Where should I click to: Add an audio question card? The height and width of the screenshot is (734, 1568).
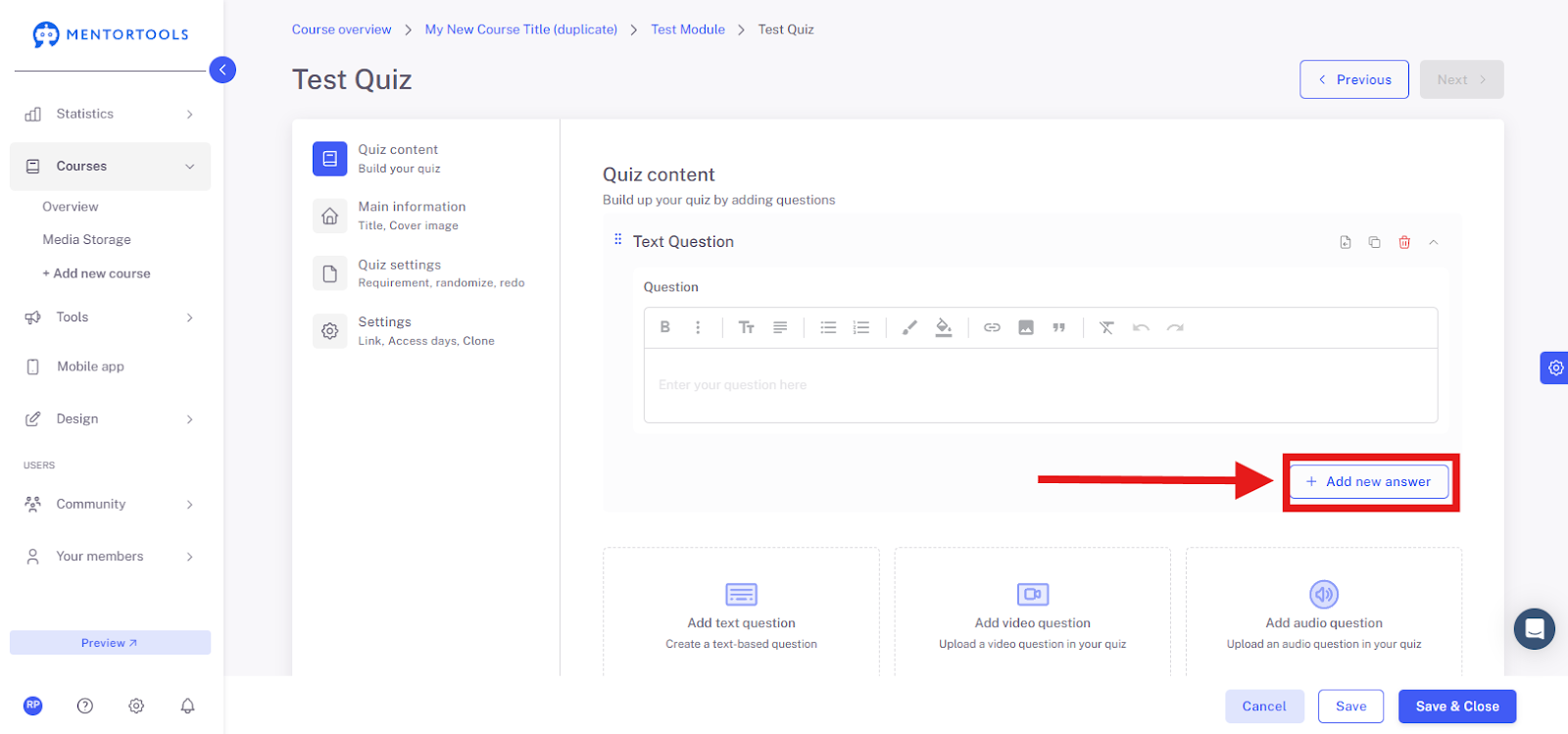coord(1324,612)
